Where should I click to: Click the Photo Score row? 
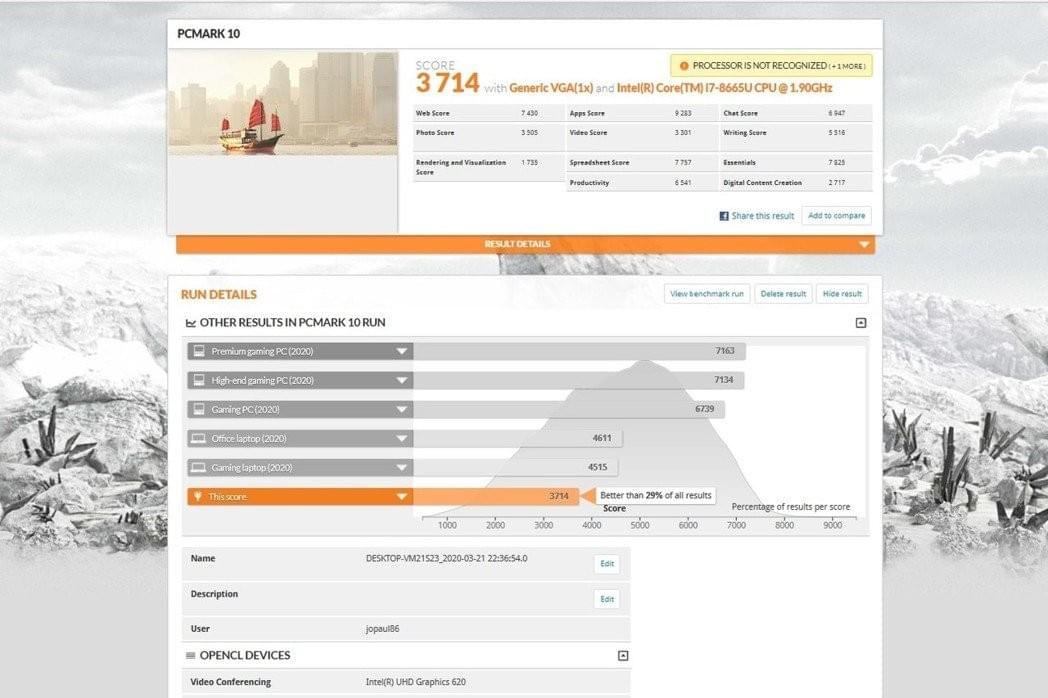[489, 137]
